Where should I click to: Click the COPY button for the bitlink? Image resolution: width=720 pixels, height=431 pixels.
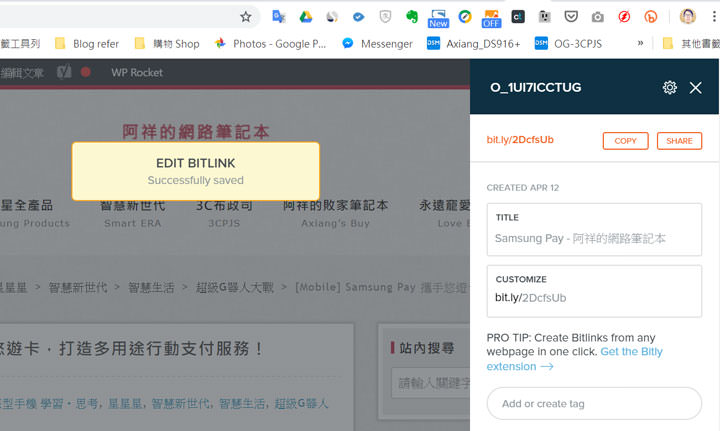[x=625, y=141]
